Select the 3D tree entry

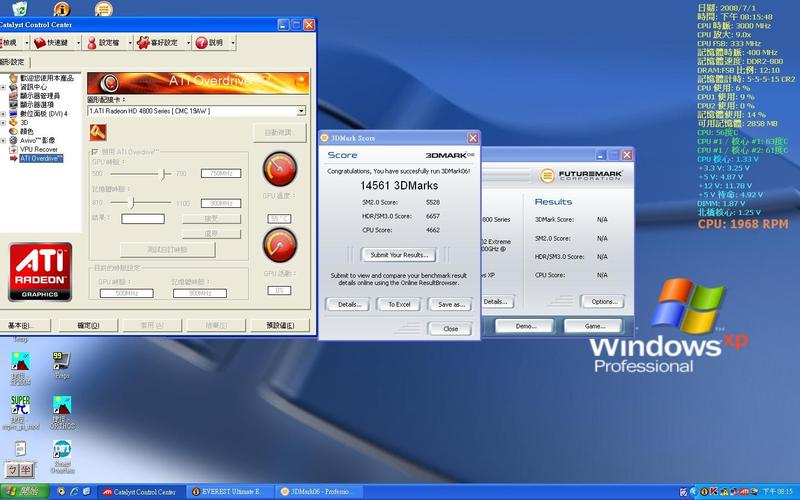click(x=24, y=122)
